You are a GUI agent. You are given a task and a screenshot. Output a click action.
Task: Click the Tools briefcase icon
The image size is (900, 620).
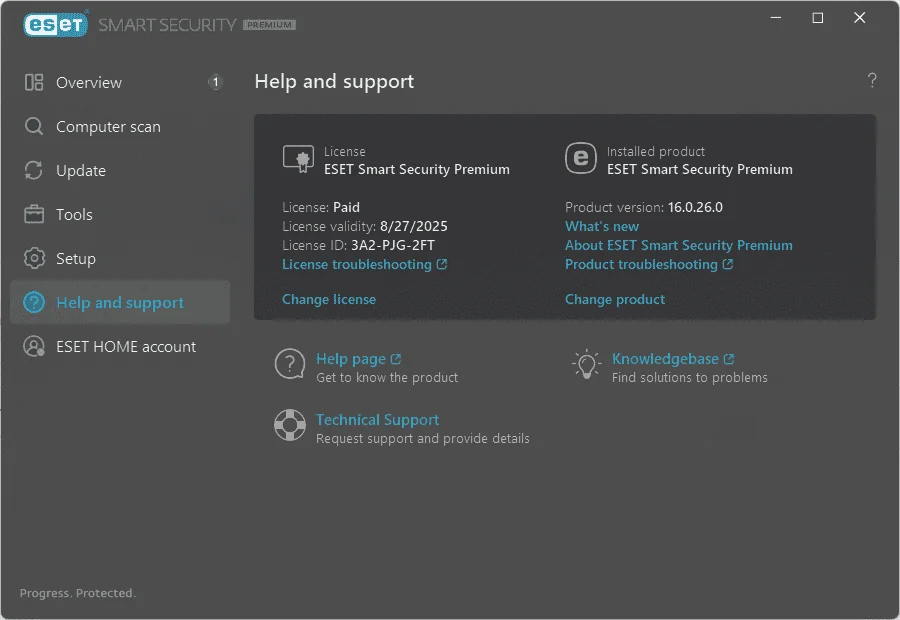point(34,214)
